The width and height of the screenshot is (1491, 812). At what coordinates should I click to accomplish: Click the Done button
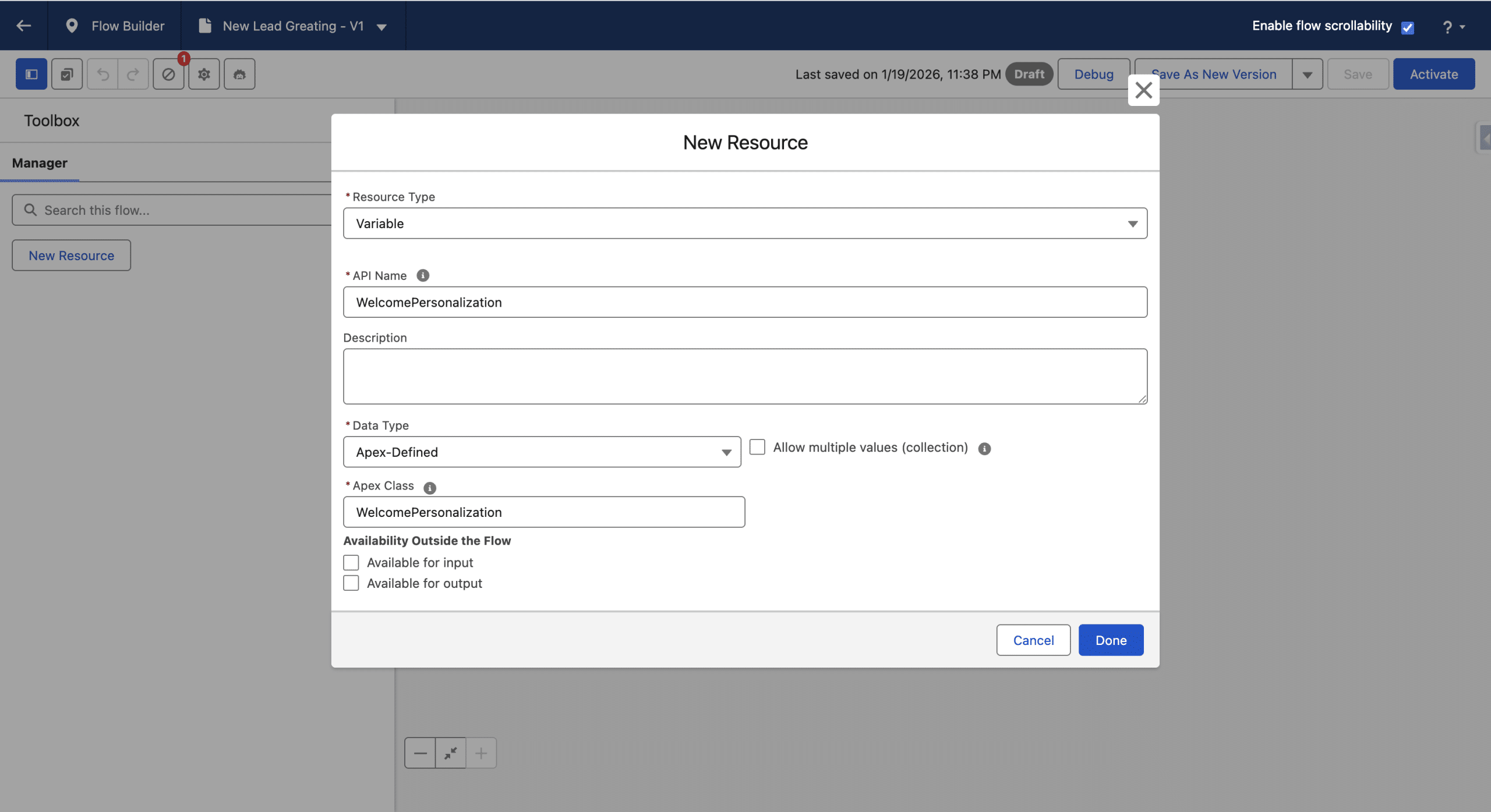pos(1111,640)
